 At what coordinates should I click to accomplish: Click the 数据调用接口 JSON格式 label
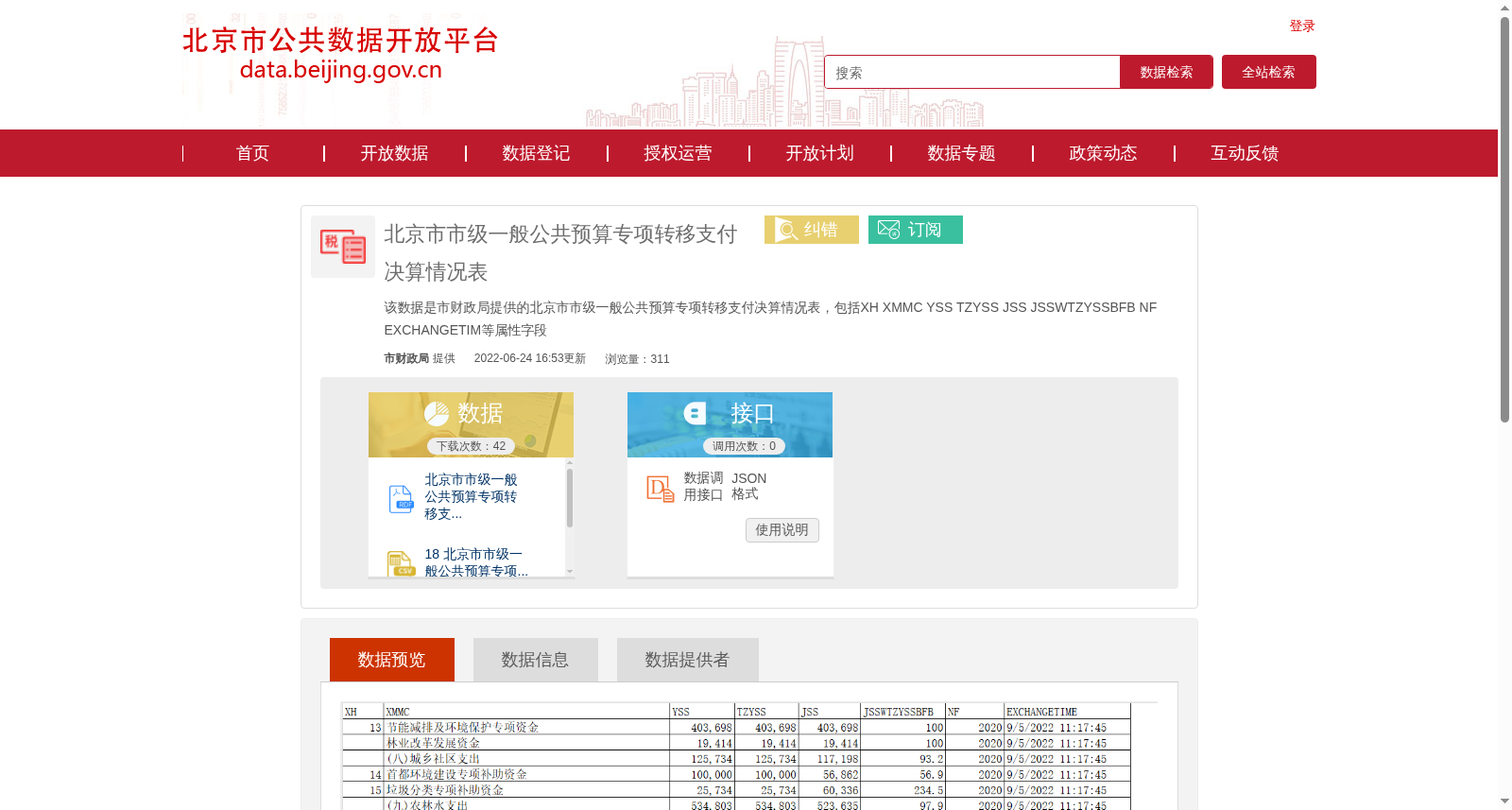coord(725,487)
